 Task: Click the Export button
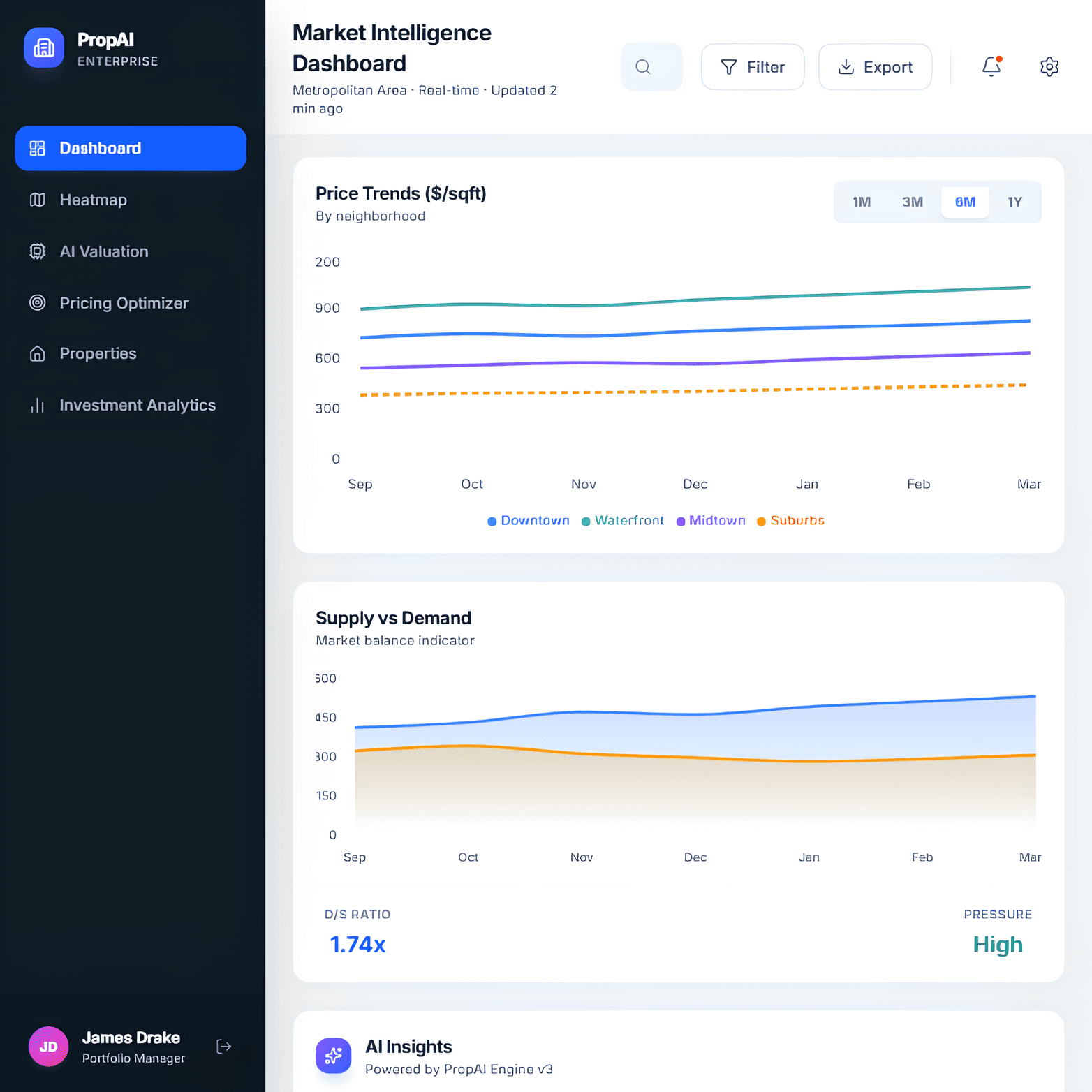[875, 67]
